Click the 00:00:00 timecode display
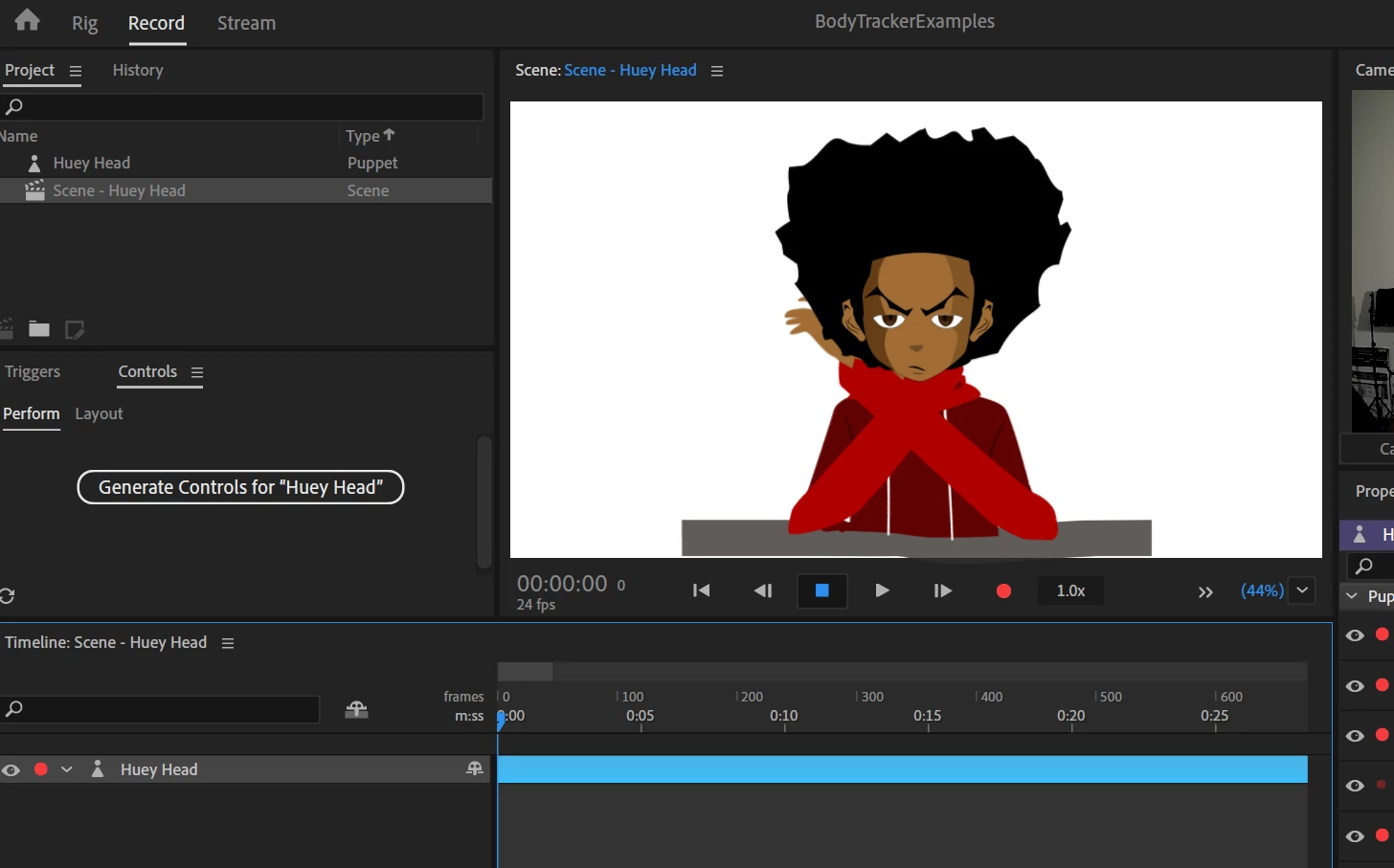 (562, 583)
